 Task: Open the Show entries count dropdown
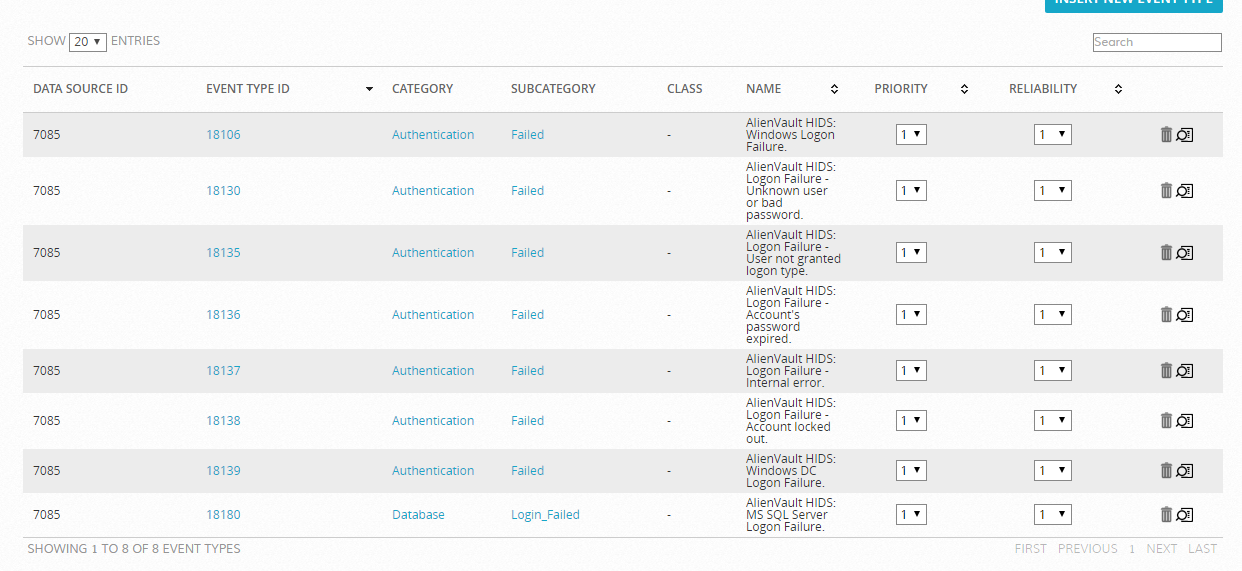coord(88,42)
